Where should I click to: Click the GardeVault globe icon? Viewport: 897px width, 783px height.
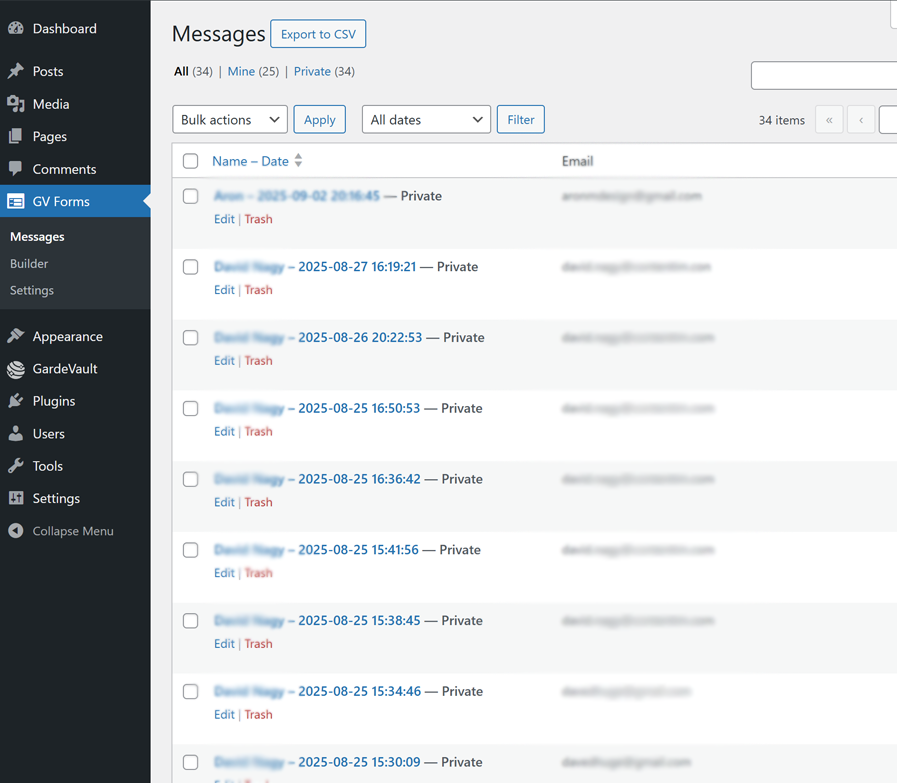coord(16,369)
